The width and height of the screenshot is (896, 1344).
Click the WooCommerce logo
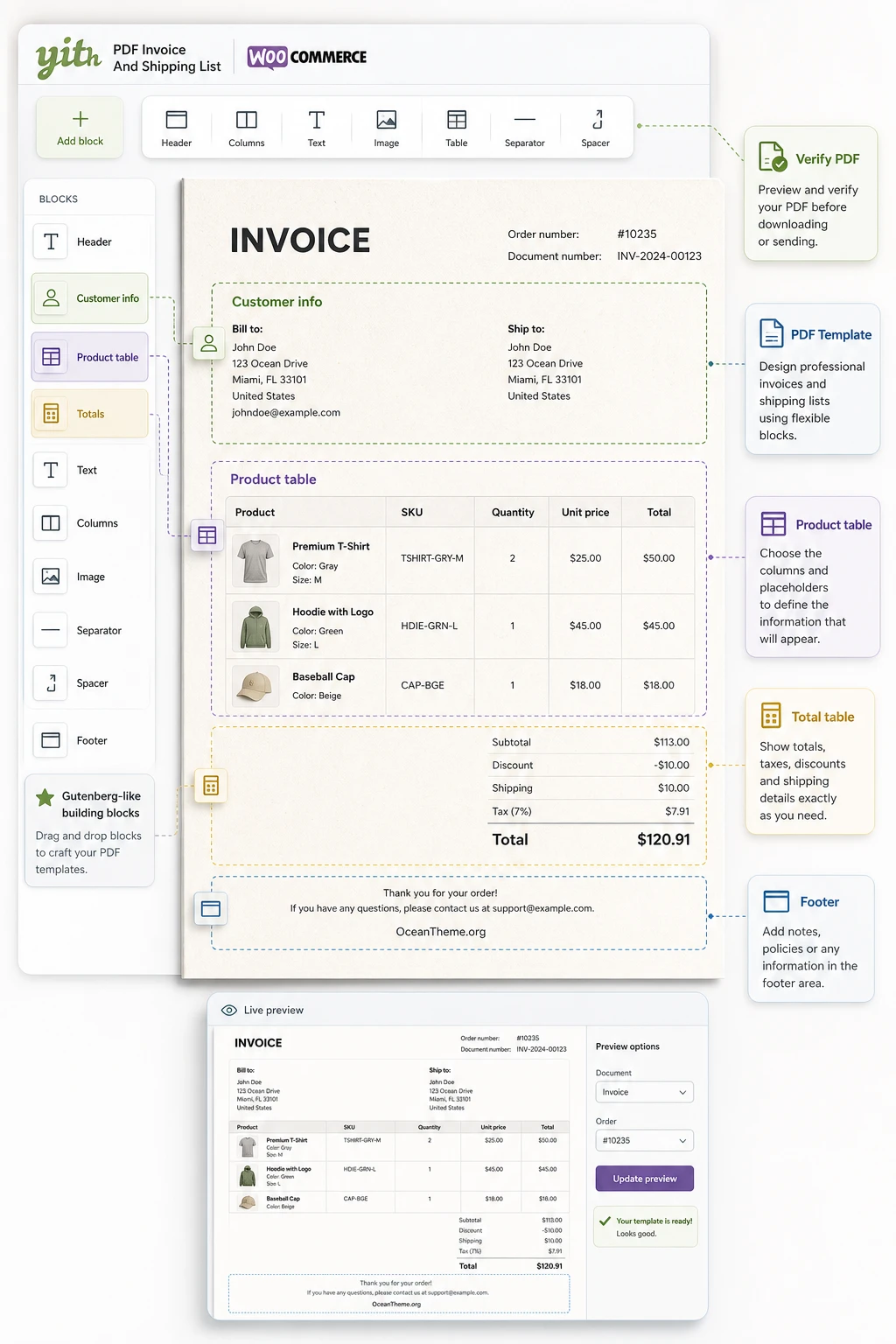point(307,57)
